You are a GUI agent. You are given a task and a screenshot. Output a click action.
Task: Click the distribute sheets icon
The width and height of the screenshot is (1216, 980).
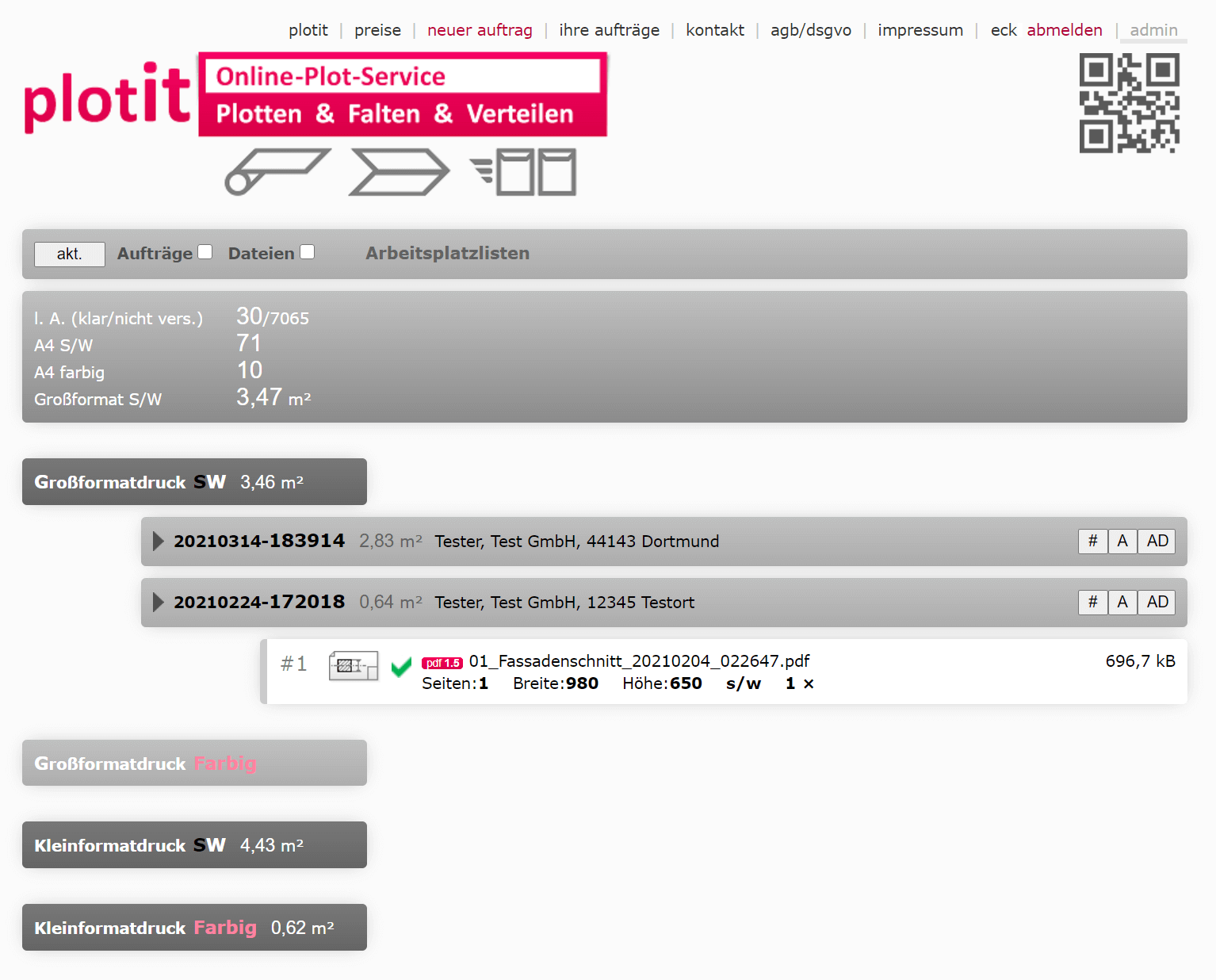[524, 171]
